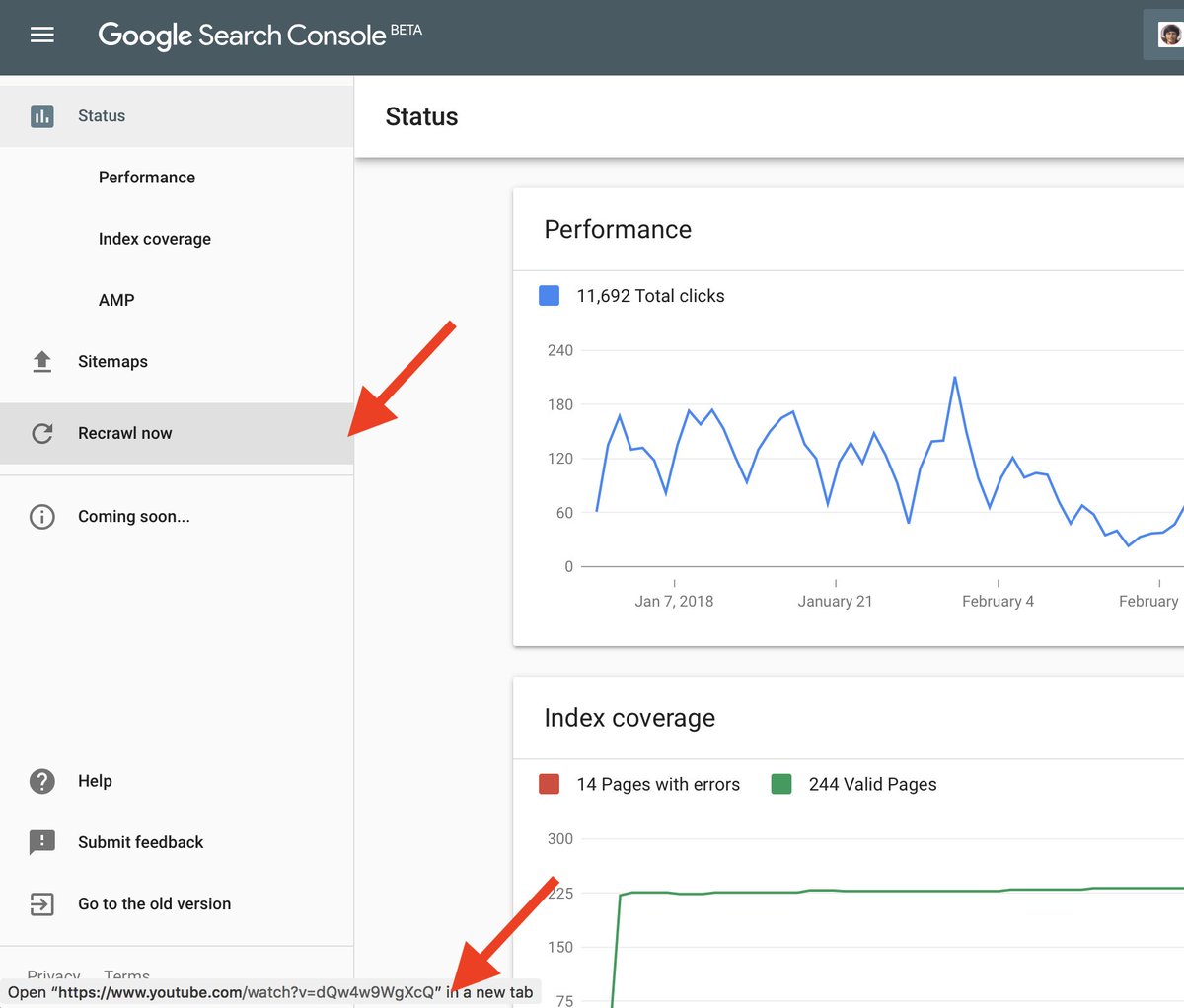This screenshot has width=1184, height=1008.
Task: Toggle the Total clicks metric on the chart
Action: (651, 295)
